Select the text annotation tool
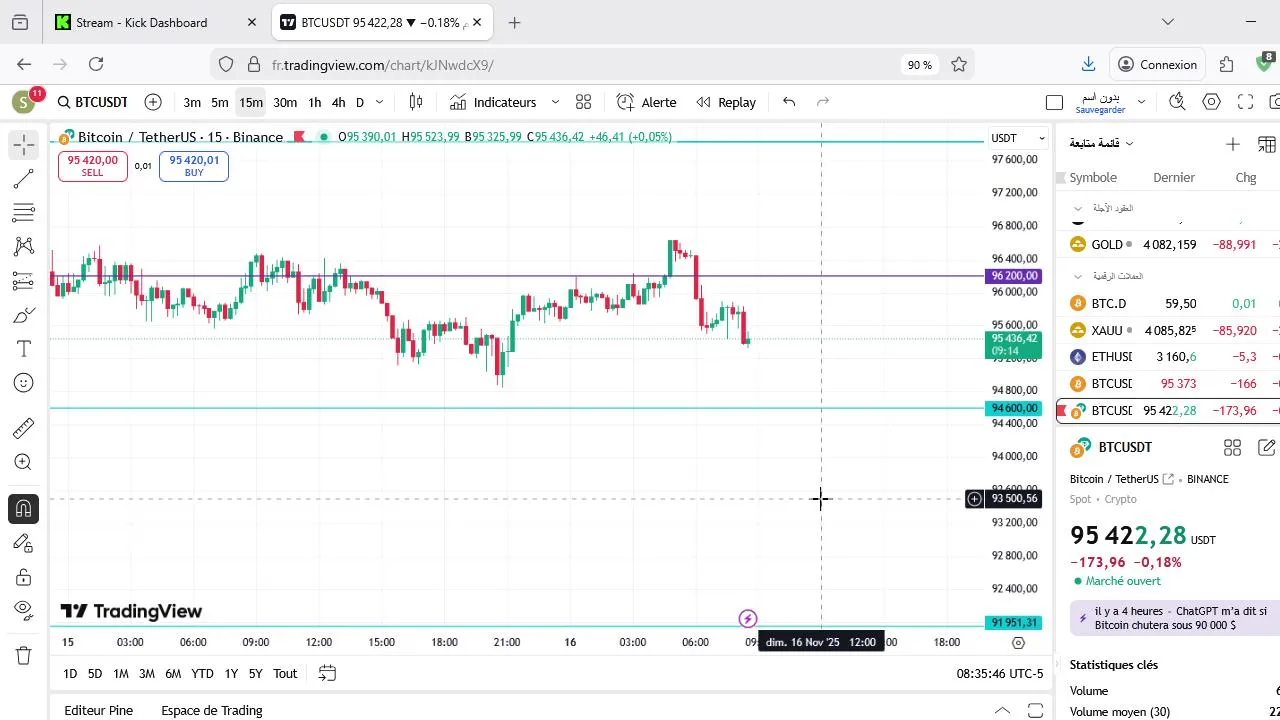 (24, 349)
